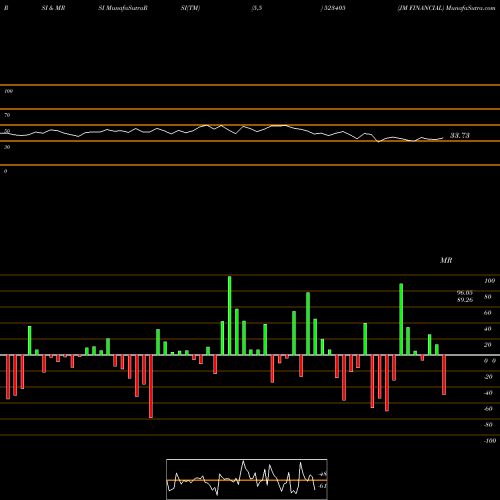Click the MR panel title label
The image size is (500, 500).
(x=446, y=260)
